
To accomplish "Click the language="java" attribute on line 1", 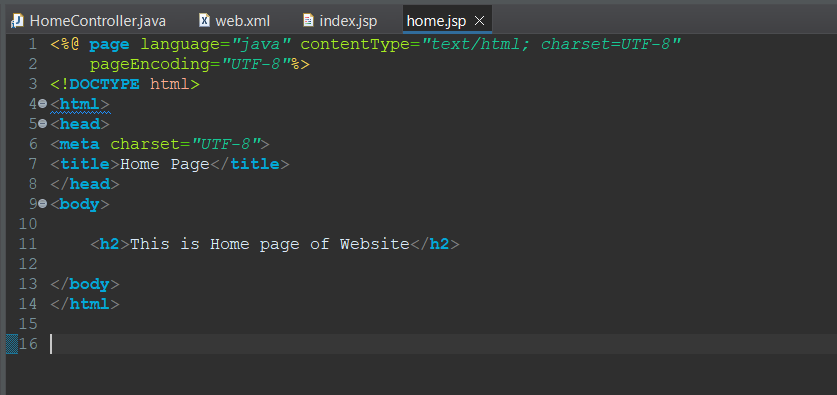I will (x=216, y=44).
